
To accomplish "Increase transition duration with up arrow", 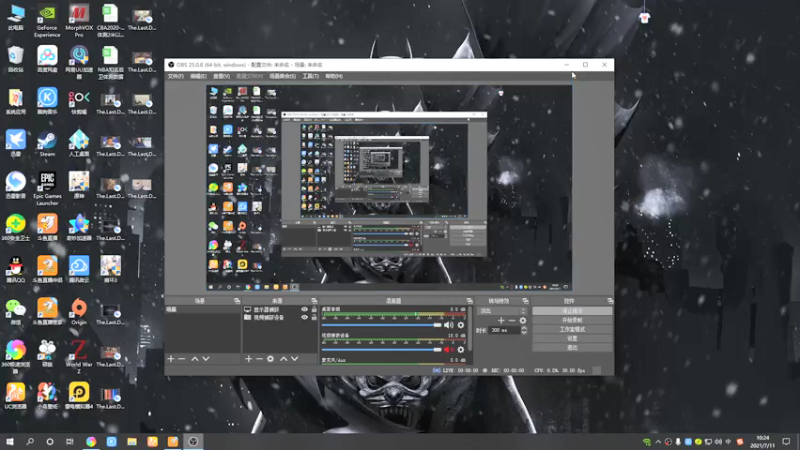I will coord(523,328).
